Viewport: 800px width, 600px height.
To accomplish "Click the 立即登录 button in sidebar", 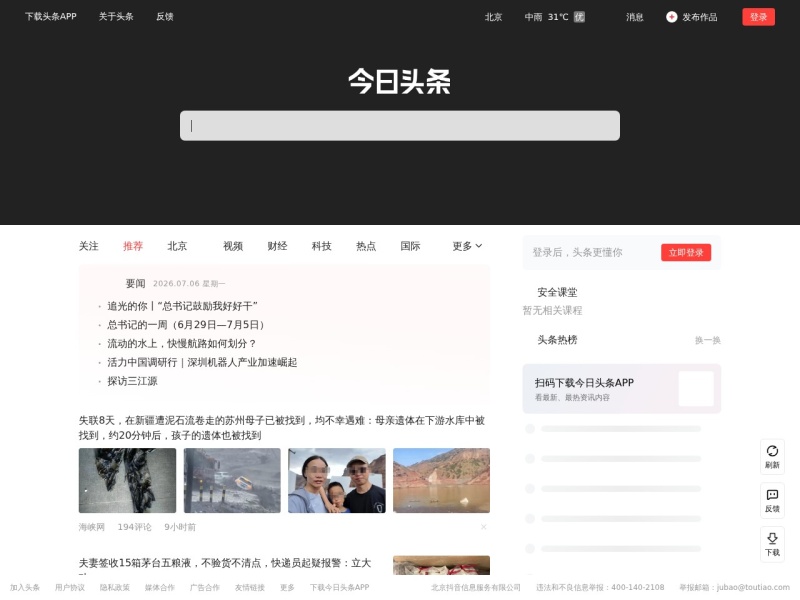I will pyautogui.click(x=686, y=252).
